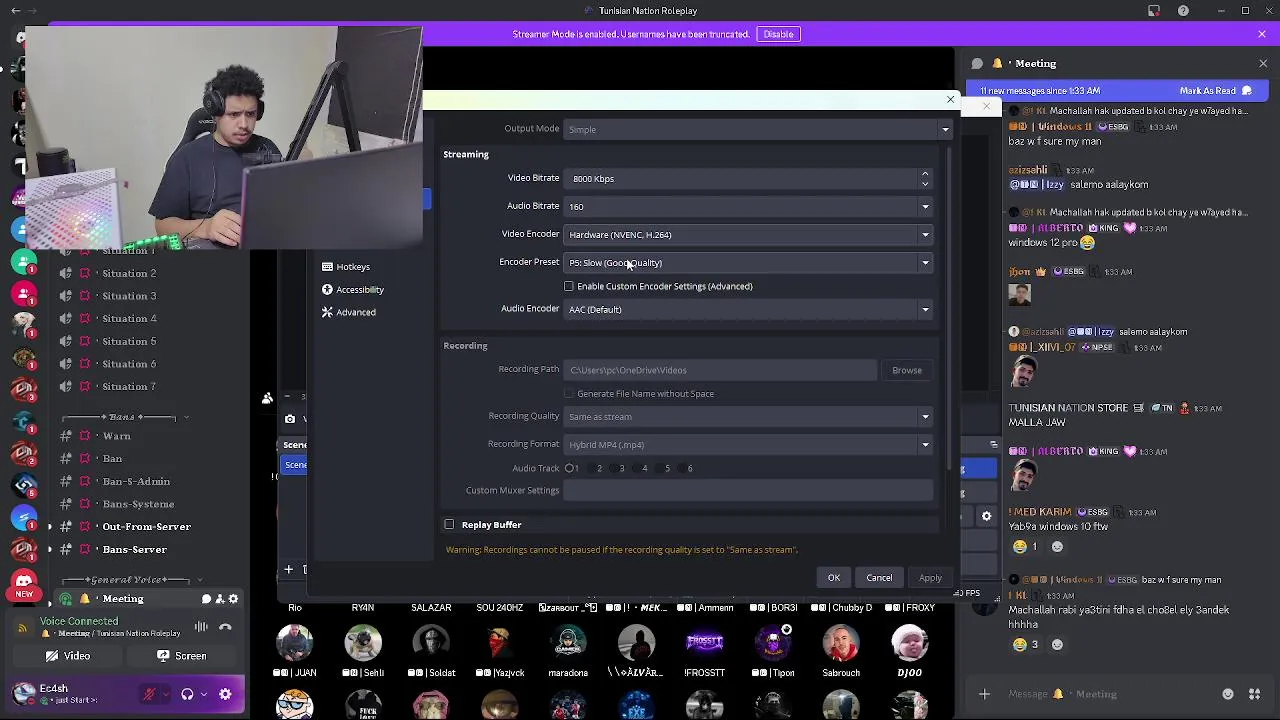Viewport: 1280px width, 720px height.
Task: Open Discord User Settings gear
Action: 225,694
